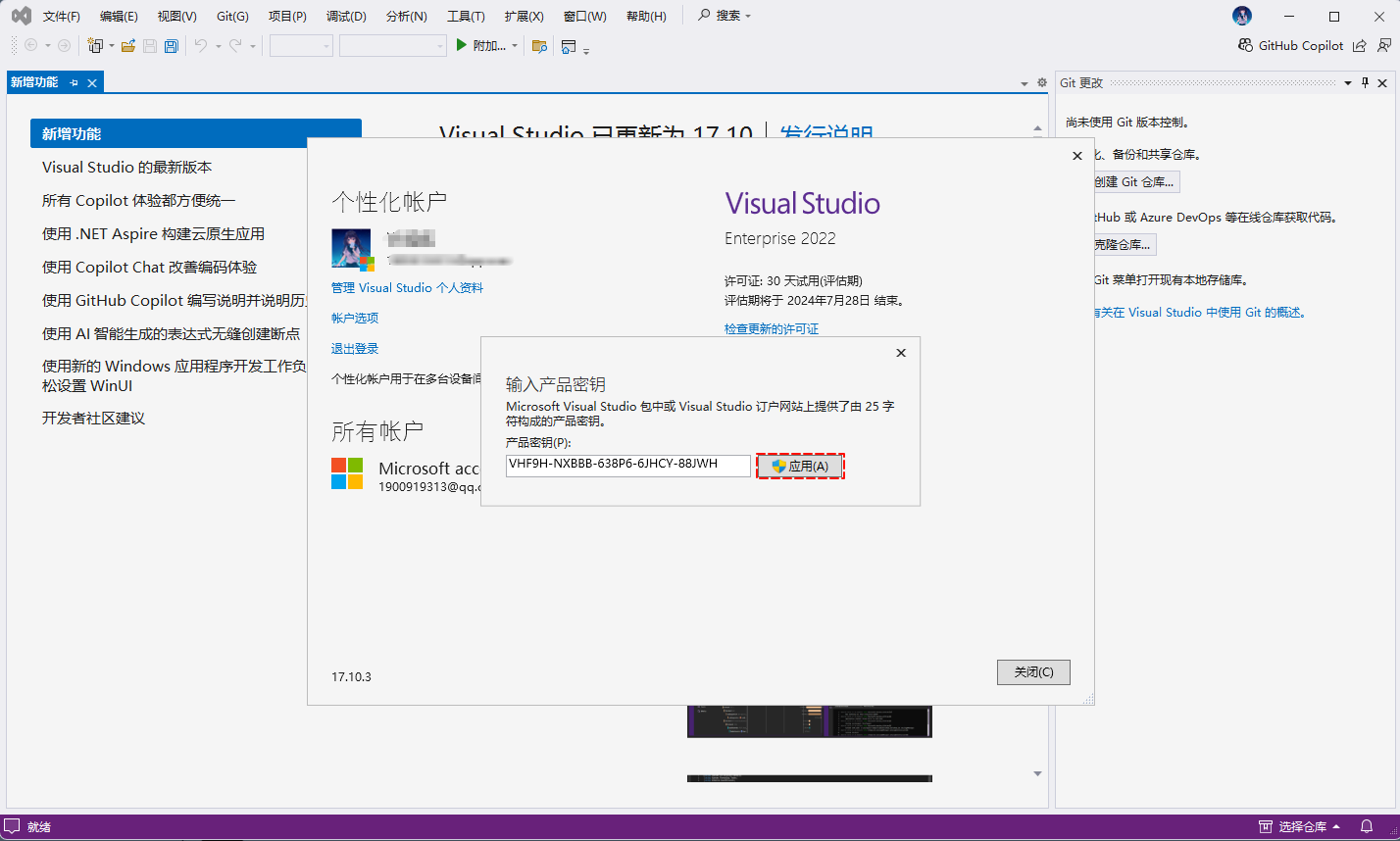
Task: Click the Undo icon on the toolbar
Action: pyautogui.click(x=200, y=45)
